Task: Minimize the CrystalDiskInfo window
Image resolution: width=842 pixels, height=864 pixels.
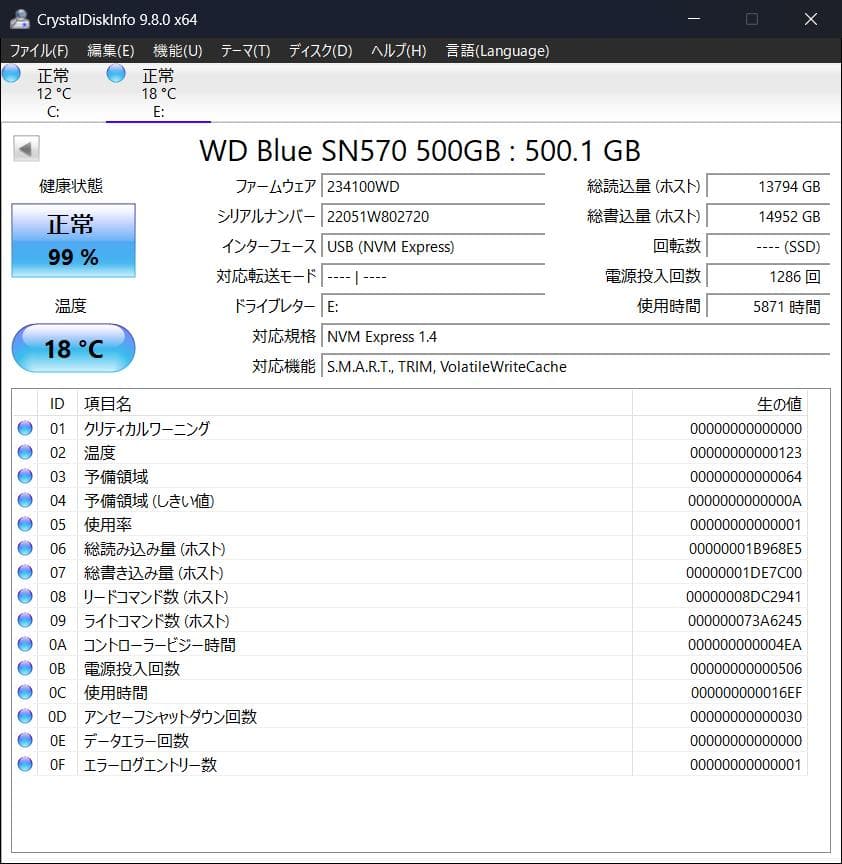Action: click(694, 19)
